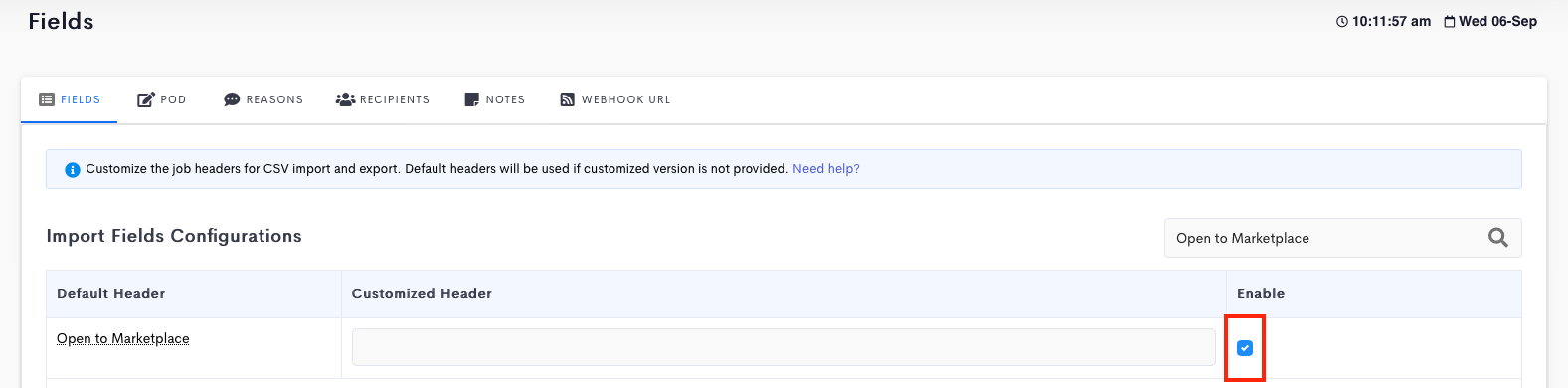Image resolution: width=1568 pixels, height=388 pixels.
Task: Click the Customized Header text input
Action: (x=784, y=347)
